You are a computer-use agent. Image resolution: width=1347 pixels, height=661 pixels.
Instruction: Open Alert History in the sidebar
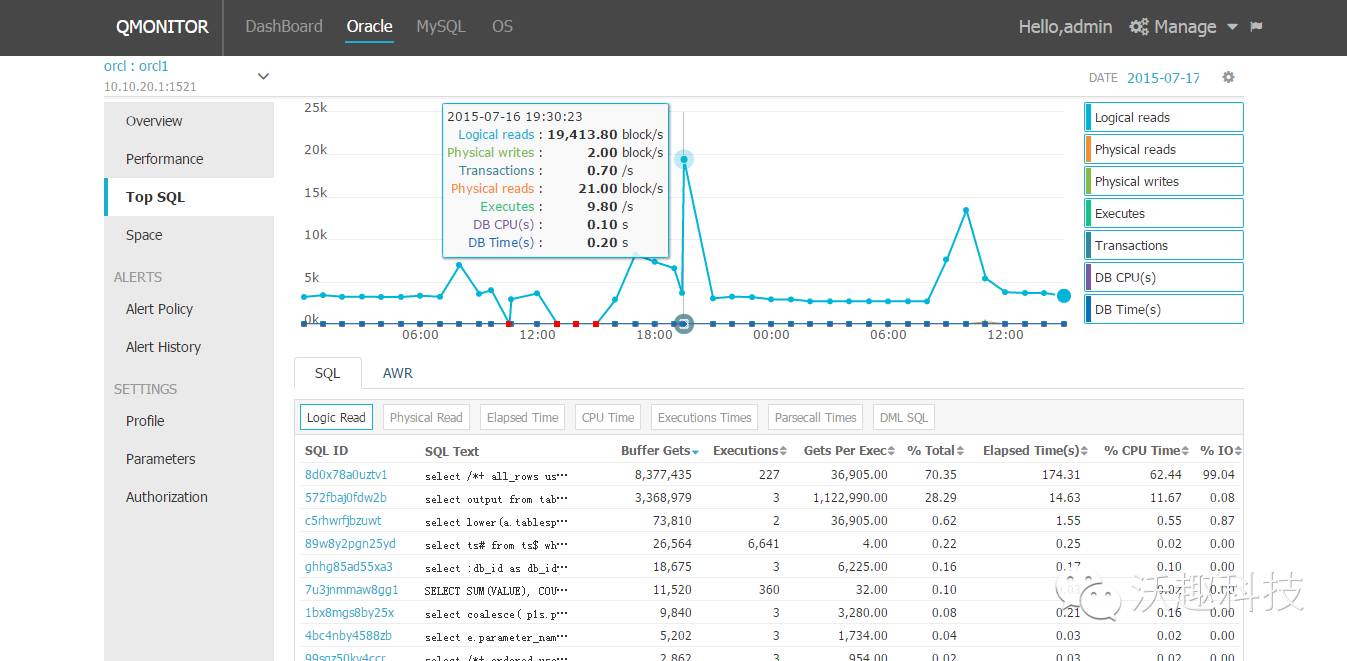coord(189,347)
